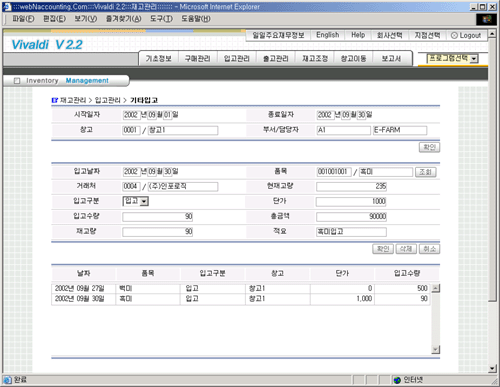
Task: Click the IE title bar icon
Action: pos(7,7)
